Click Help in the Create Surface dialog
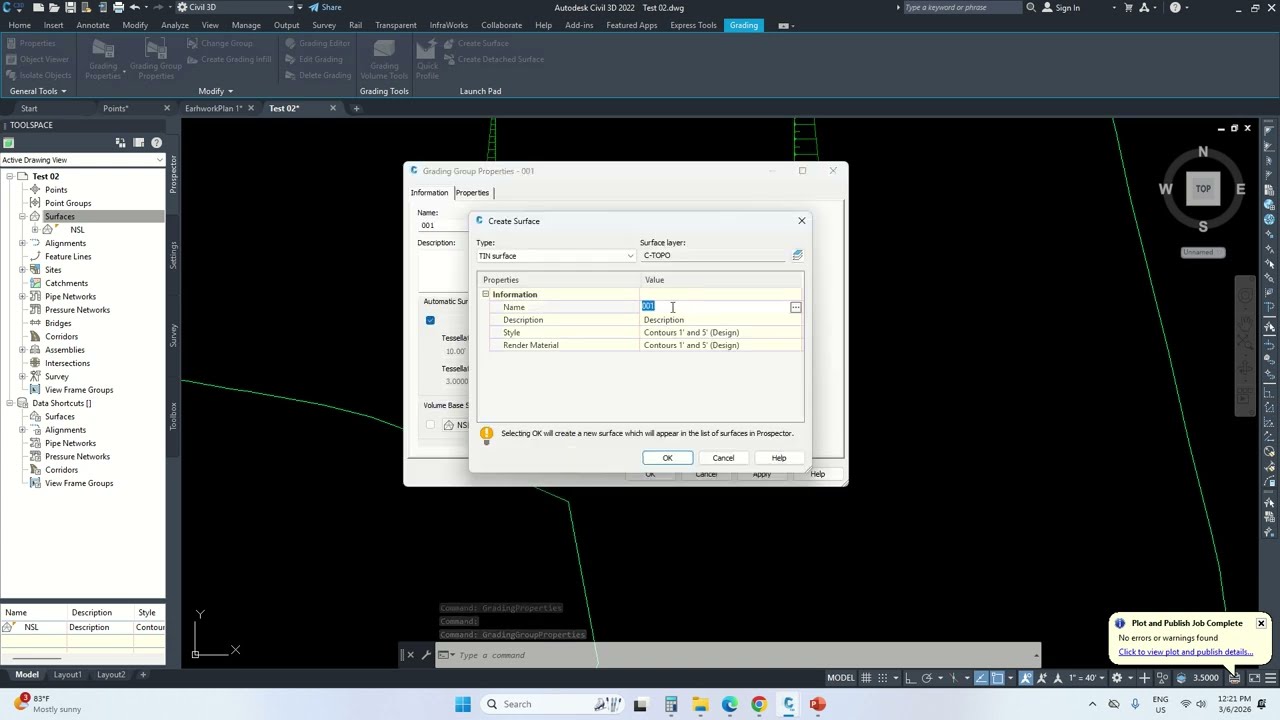This screenshot has width=1280, height=720. pos(779,458)
